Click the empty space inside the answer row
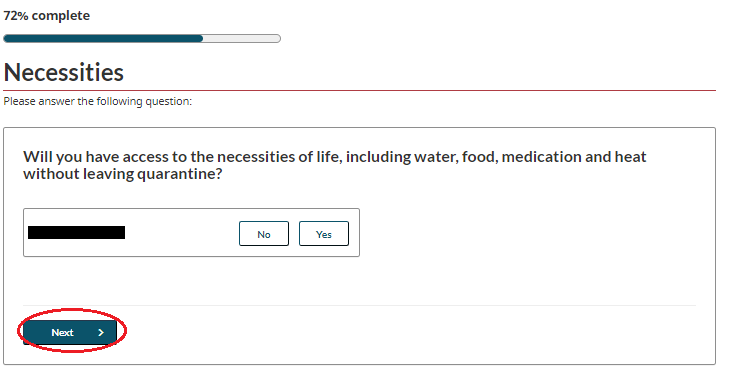 coord(183,233)
